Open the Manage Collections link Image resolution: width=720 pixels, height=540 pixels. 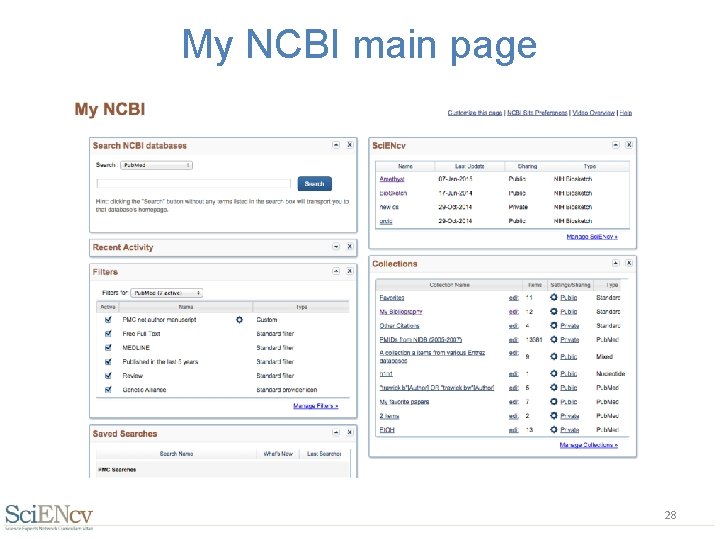point(589,445)
